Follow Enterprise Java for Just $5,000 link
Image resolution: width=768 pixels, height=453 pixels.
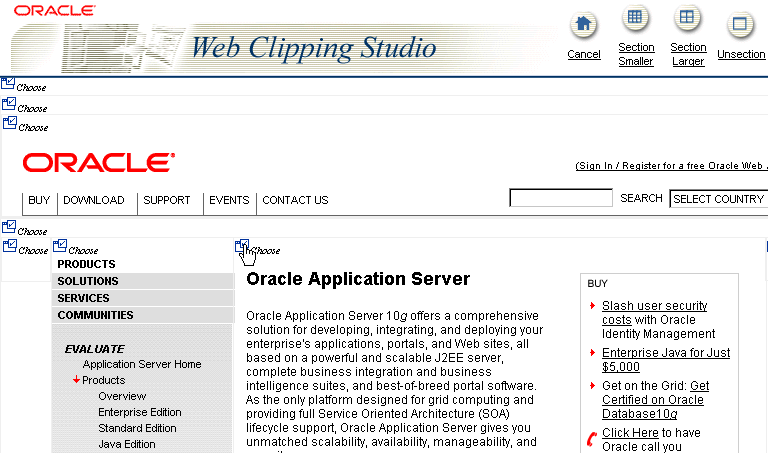(x=666, y=360)
